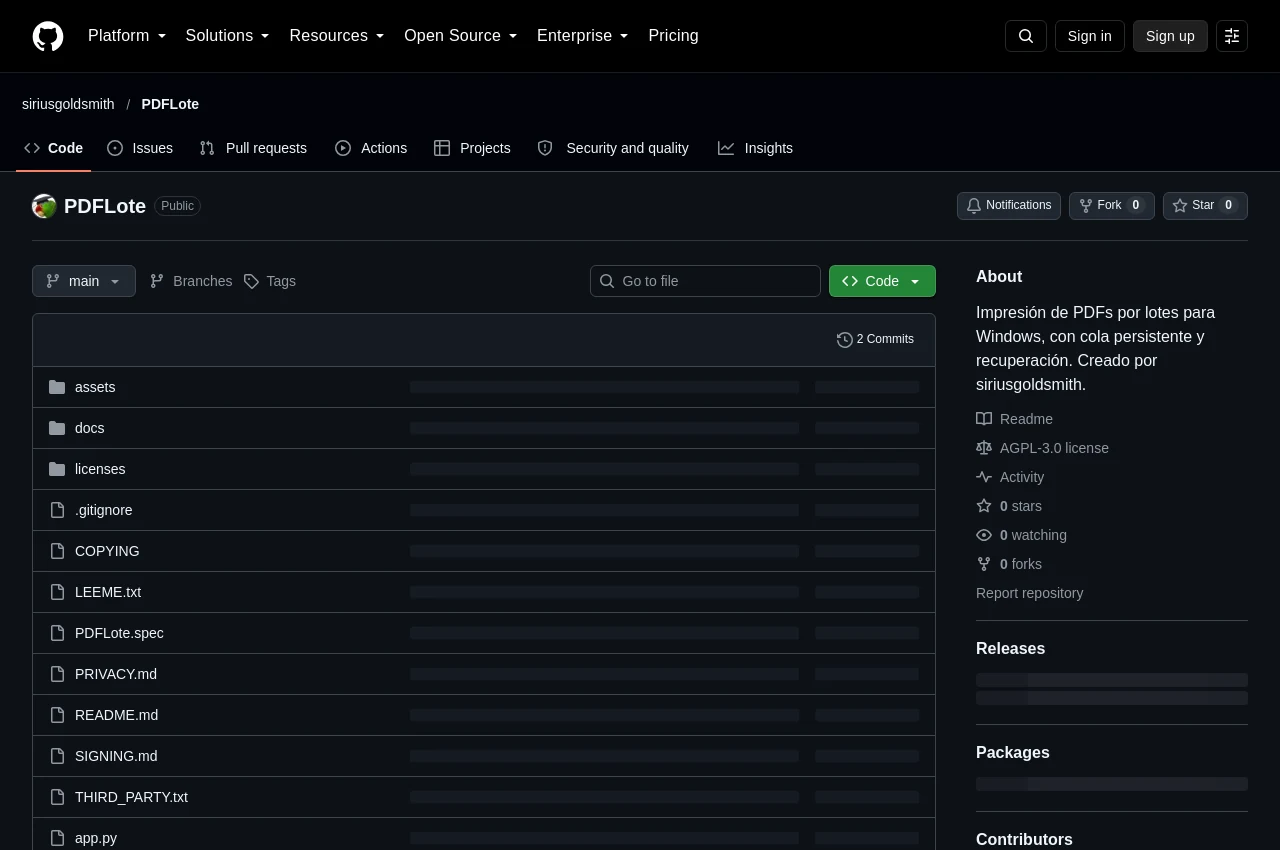Click the siriusgoldsmith avatar icon
This screenshot has height=850, width=1280.
[x=44, y=206]
